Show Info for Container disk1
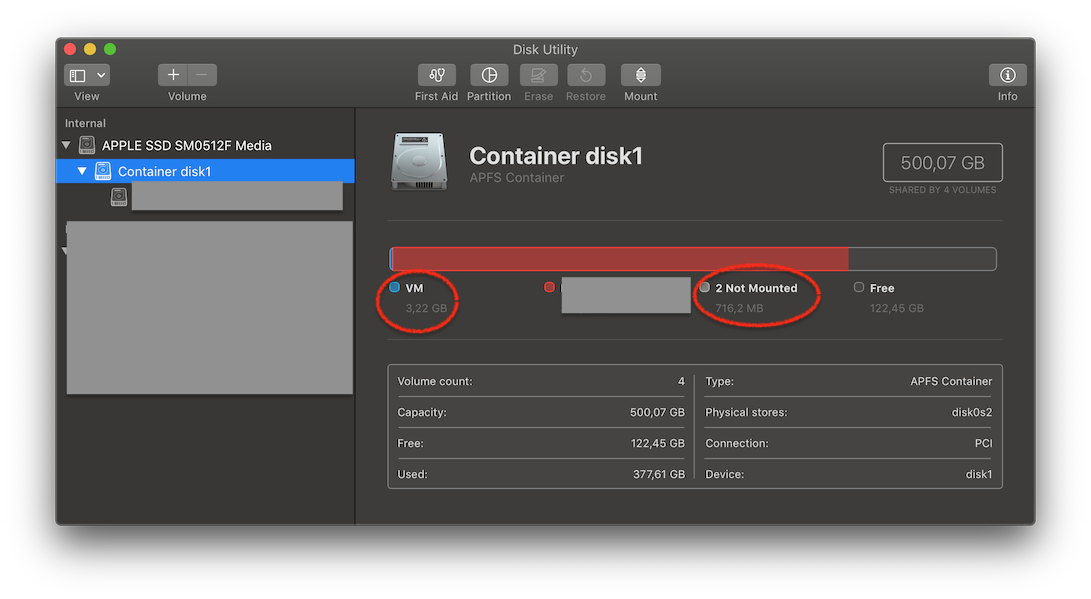 tap(1007, 75)
